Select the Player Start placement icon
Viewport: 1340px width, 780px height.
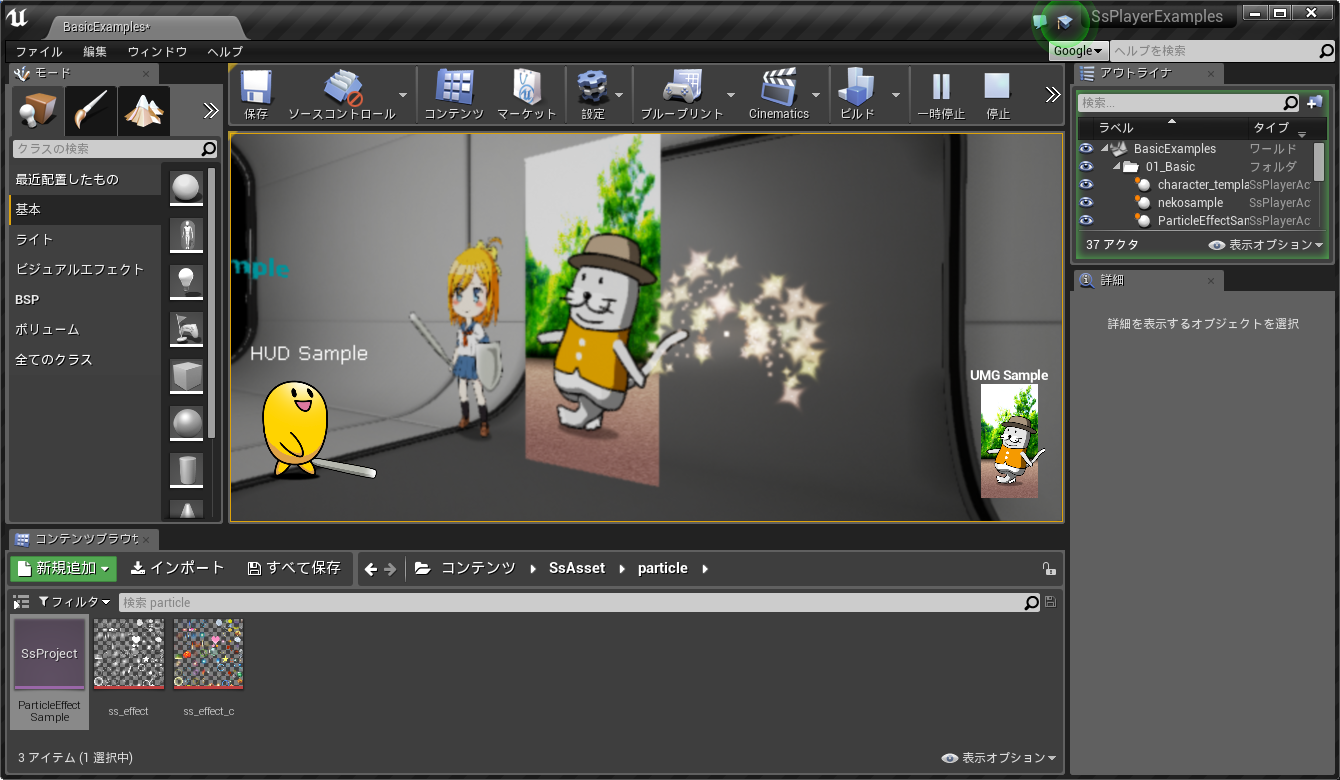(187, 329)
